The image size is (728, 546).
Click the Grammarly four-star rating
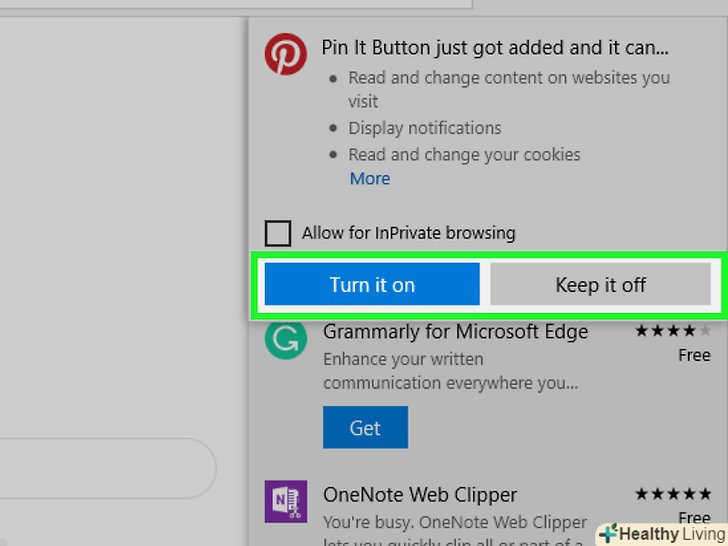(x=673, y=331)
